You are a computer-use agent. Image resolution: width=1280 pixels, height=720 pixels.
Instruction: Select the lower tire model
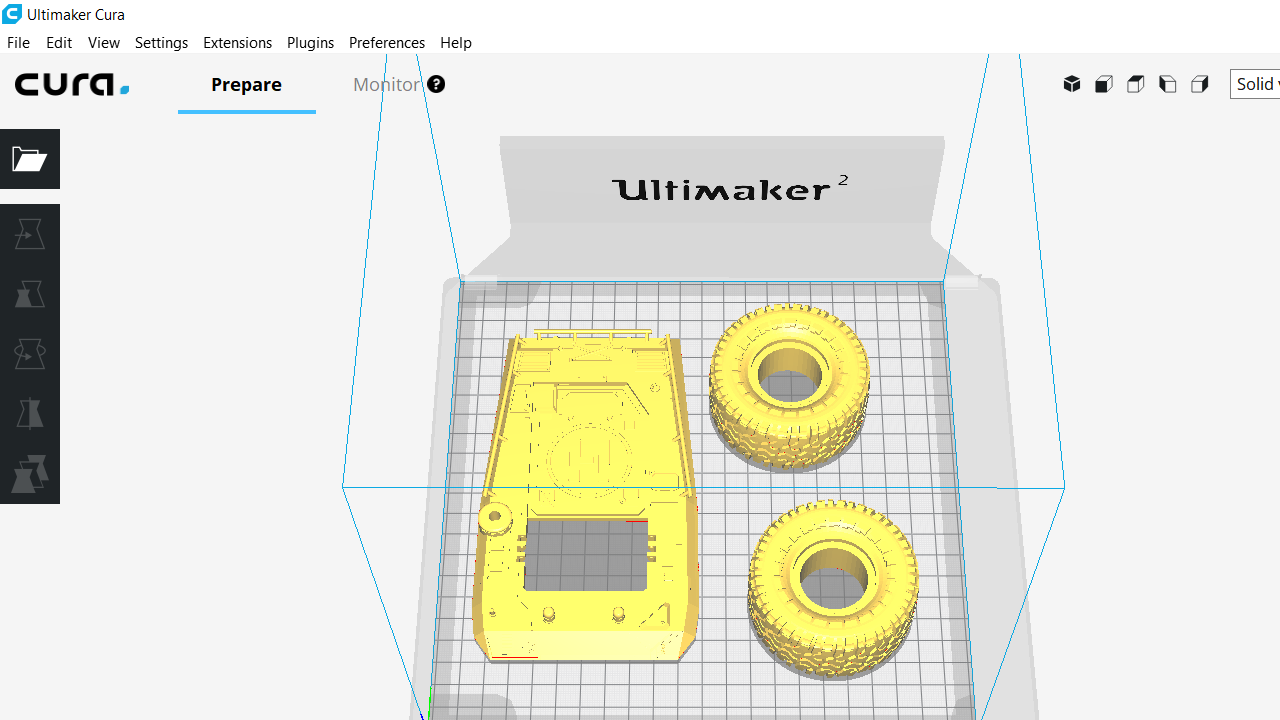click(833, 588)
